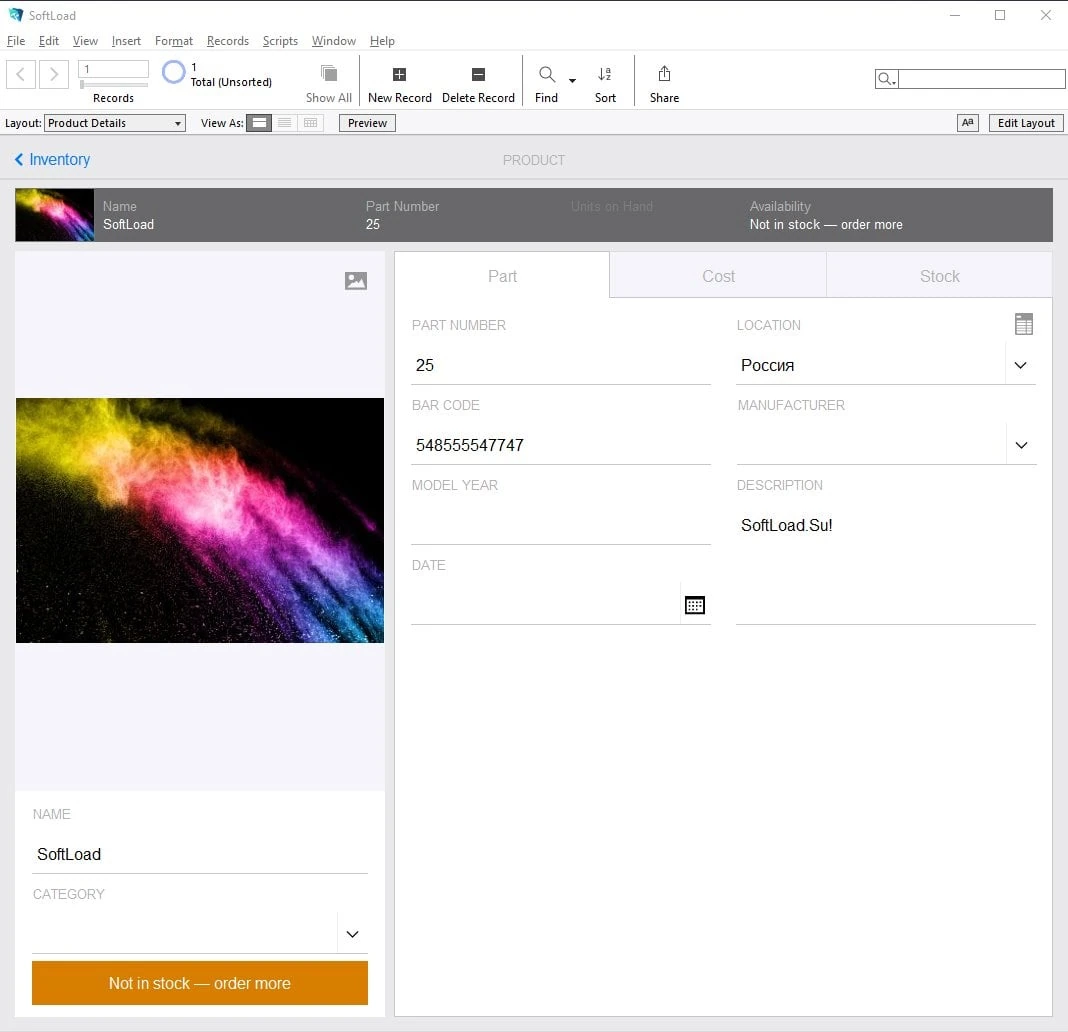This screenshot has height=1032, width=1068.
Task: Open the Edit menu
Action: tap(48, 41)
